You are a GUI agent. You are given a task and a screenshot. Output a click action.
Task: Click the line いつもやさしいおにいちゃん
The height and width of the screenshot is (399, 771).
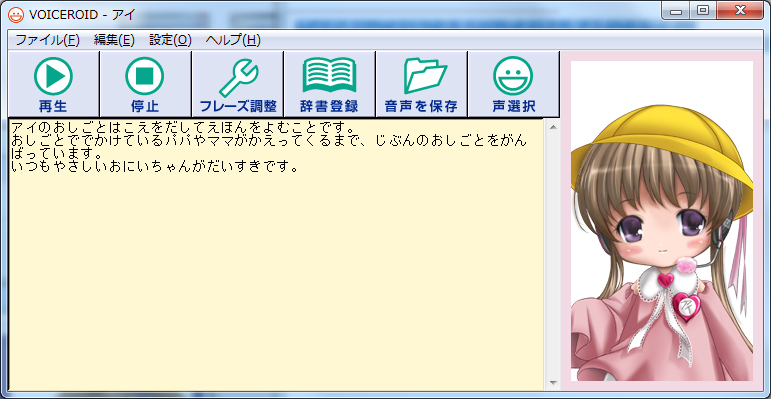click(154, 167)
